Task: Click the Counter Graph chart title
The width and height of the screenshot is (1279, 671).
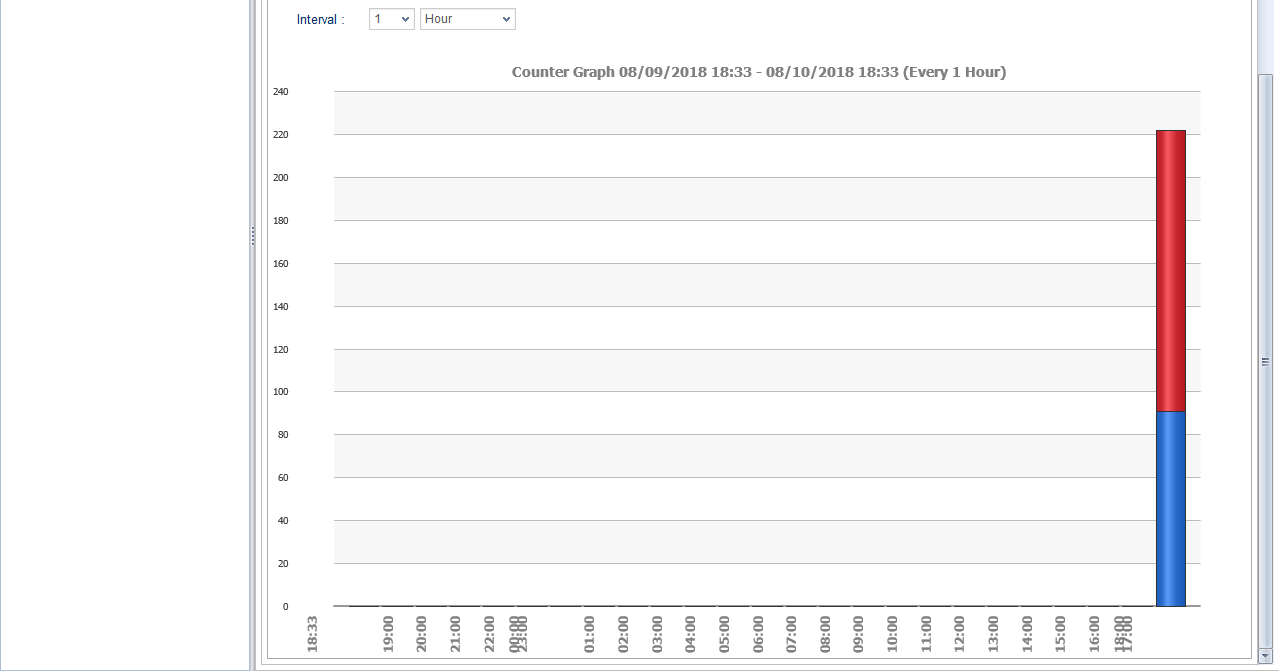Action: click(x=758, y=72)
